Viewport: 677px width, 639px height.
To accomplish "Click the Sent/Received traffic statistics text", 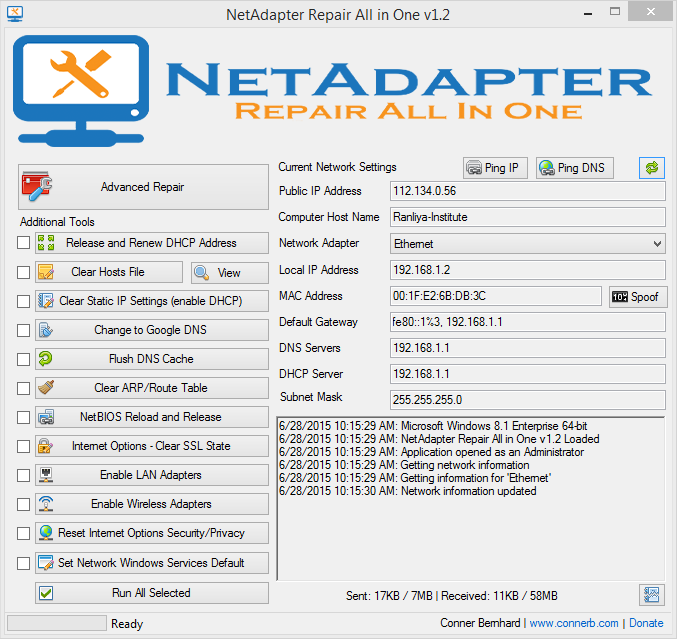I will click(452, 596).
